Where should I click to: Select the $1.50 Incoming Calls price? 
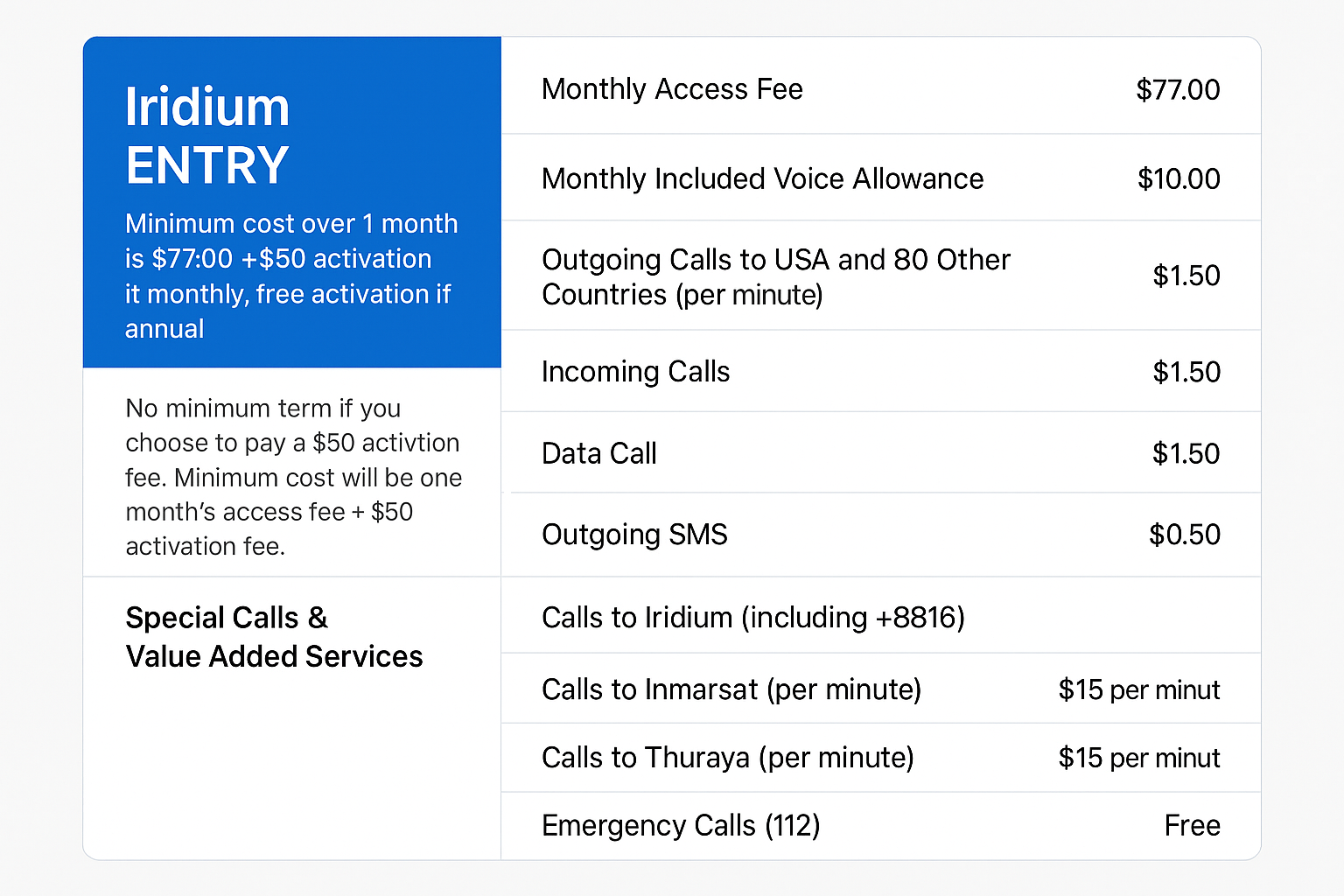point(1186,373)
